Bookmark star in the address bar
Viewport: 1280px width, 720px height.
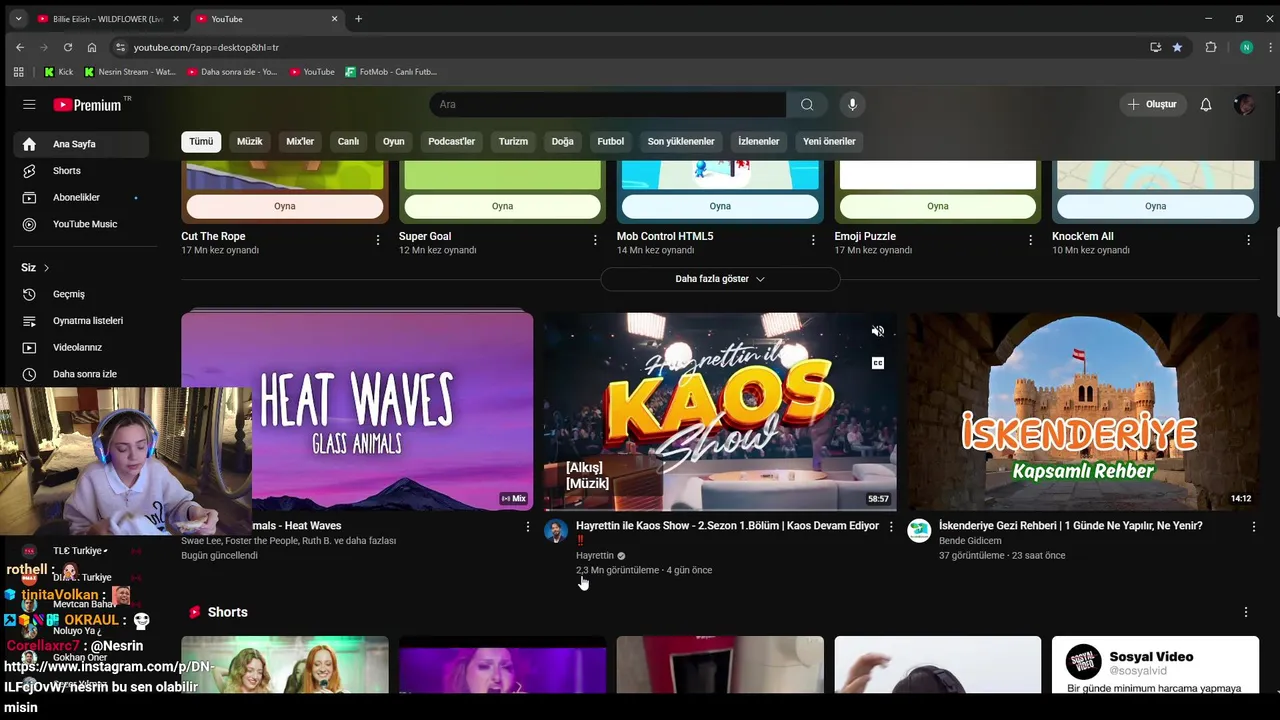[x=1177, y=47]
